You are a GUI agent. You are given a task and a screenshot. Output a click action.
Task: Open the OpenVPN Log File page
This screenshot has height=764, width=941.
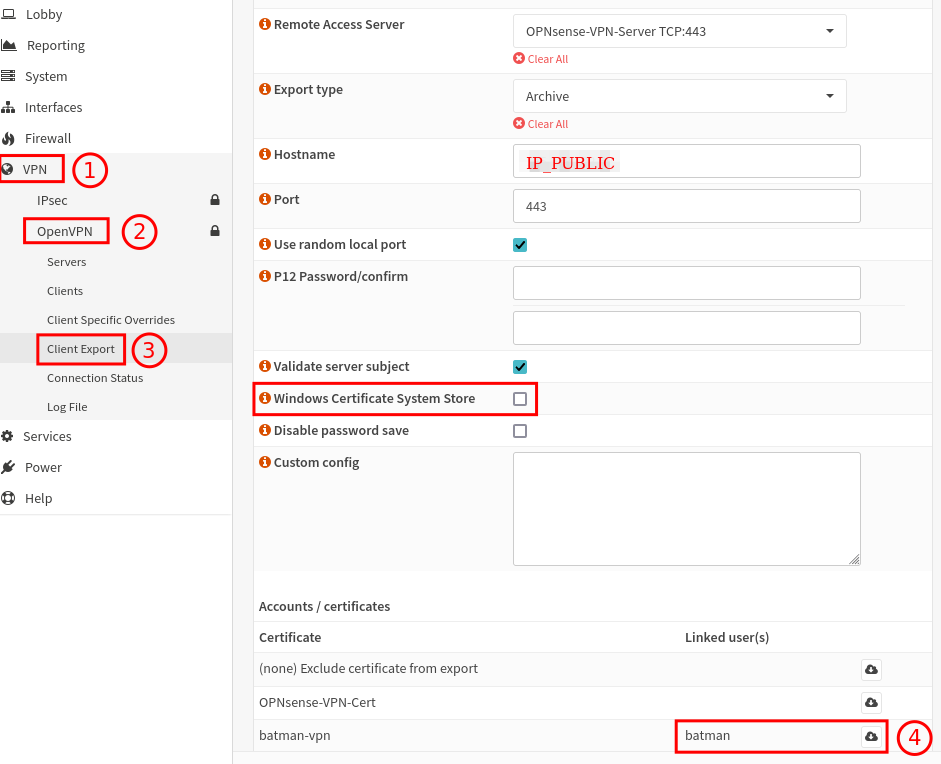[x=67, y=407]
